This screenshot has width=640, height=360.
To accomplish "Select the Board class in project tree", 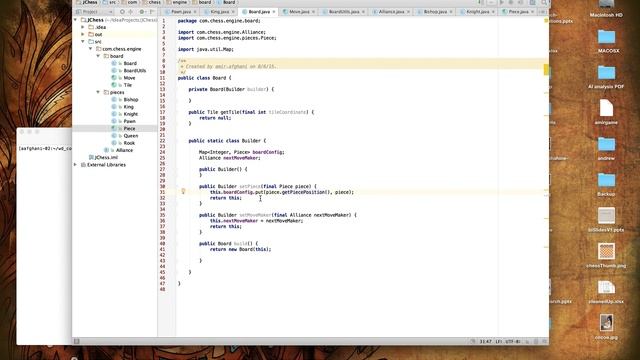I will point(130,63).
